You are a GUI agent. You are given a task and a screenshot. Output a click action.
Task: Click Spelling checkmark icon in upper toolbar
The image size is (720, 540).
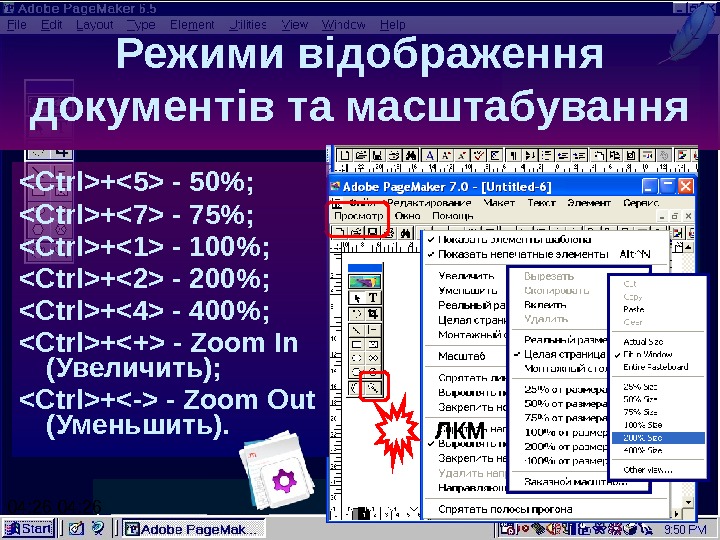[478, 155]
